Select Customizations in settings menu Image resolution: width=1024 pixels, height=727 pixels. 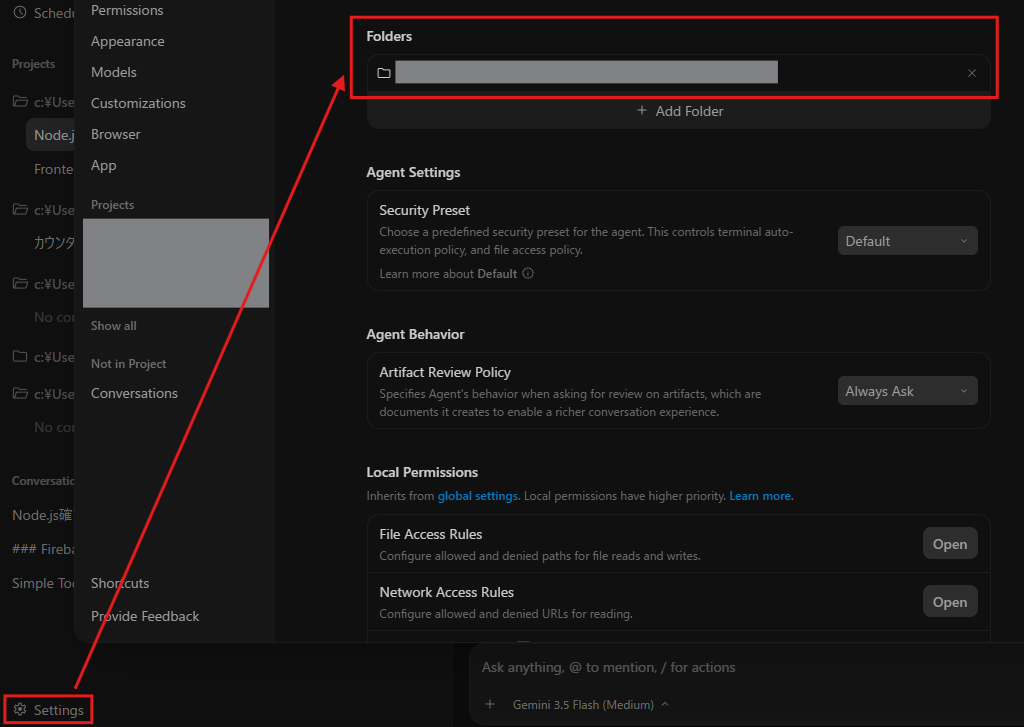pos(138,103)
